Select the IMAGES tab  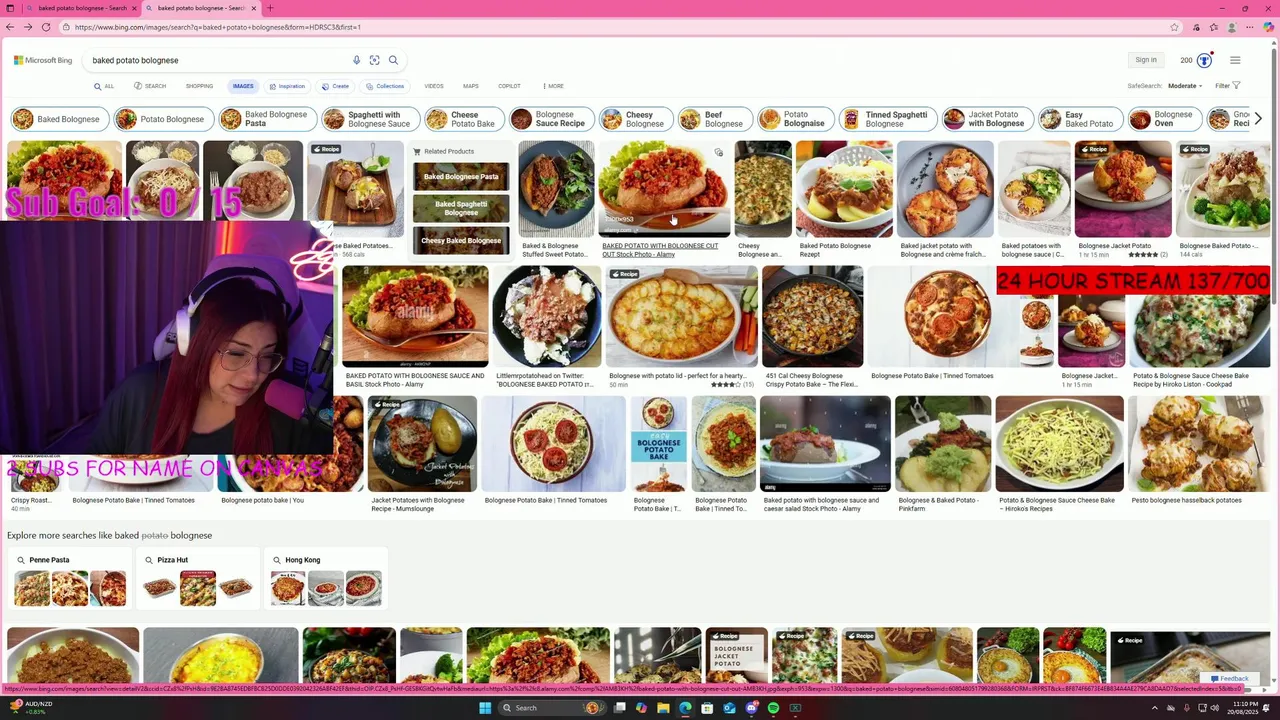point(243,86)
